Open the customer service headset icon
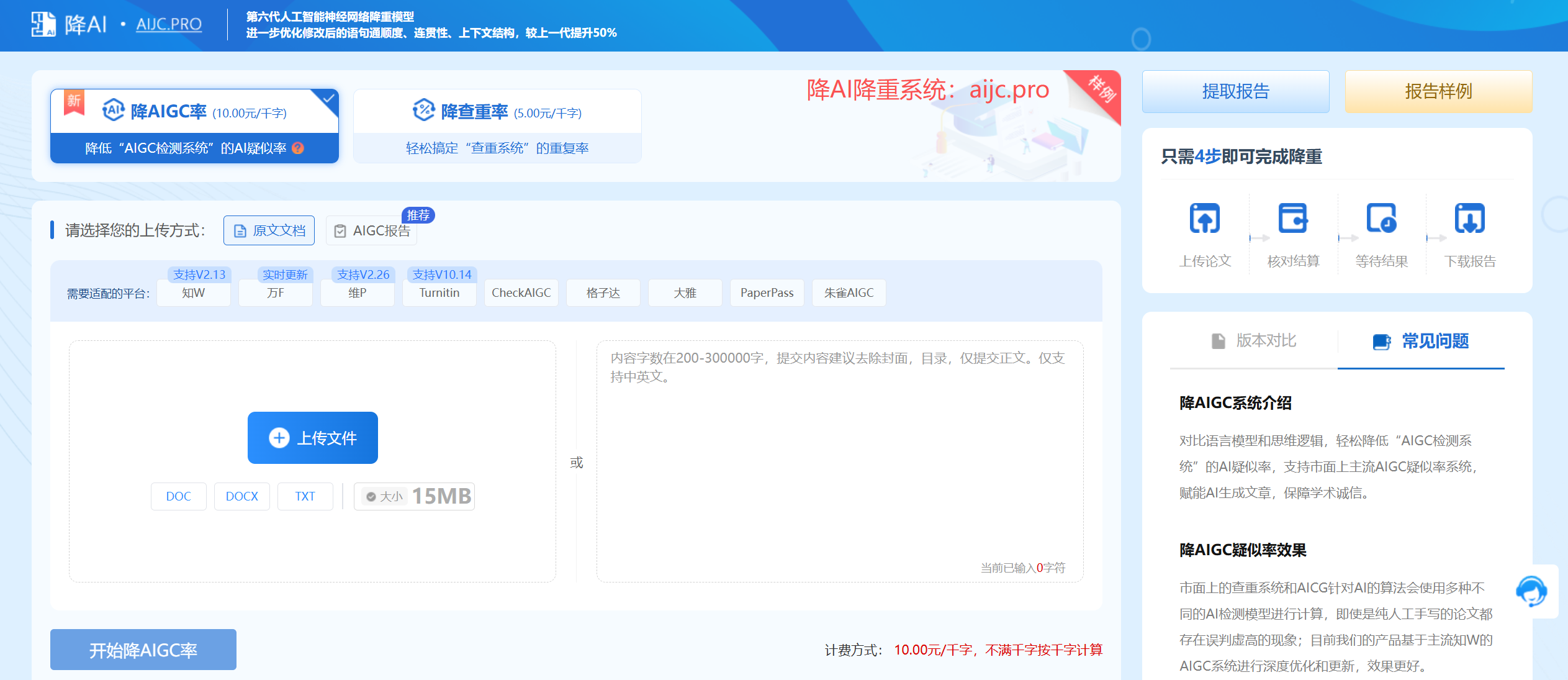The width and height of the screenshot is (1568, 680). point(1531,591)
